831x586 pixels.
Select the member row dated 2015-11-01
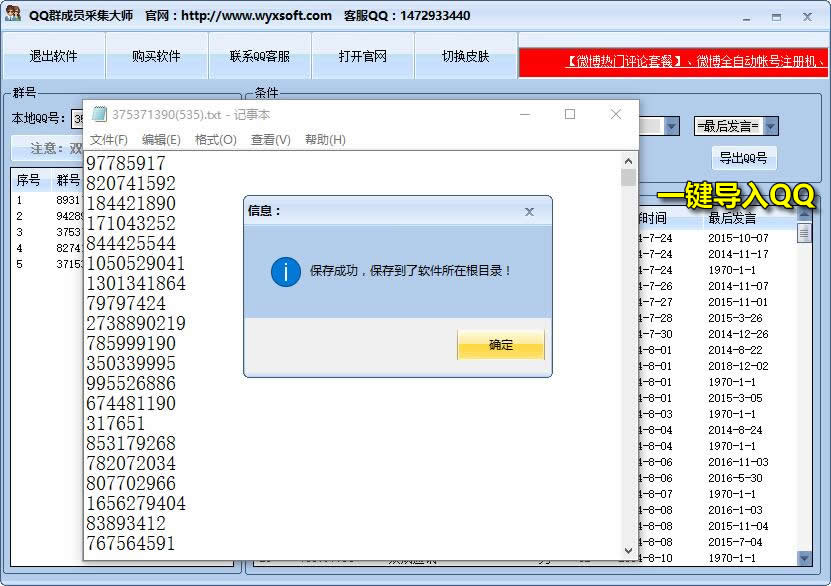[x=717, y=302]
